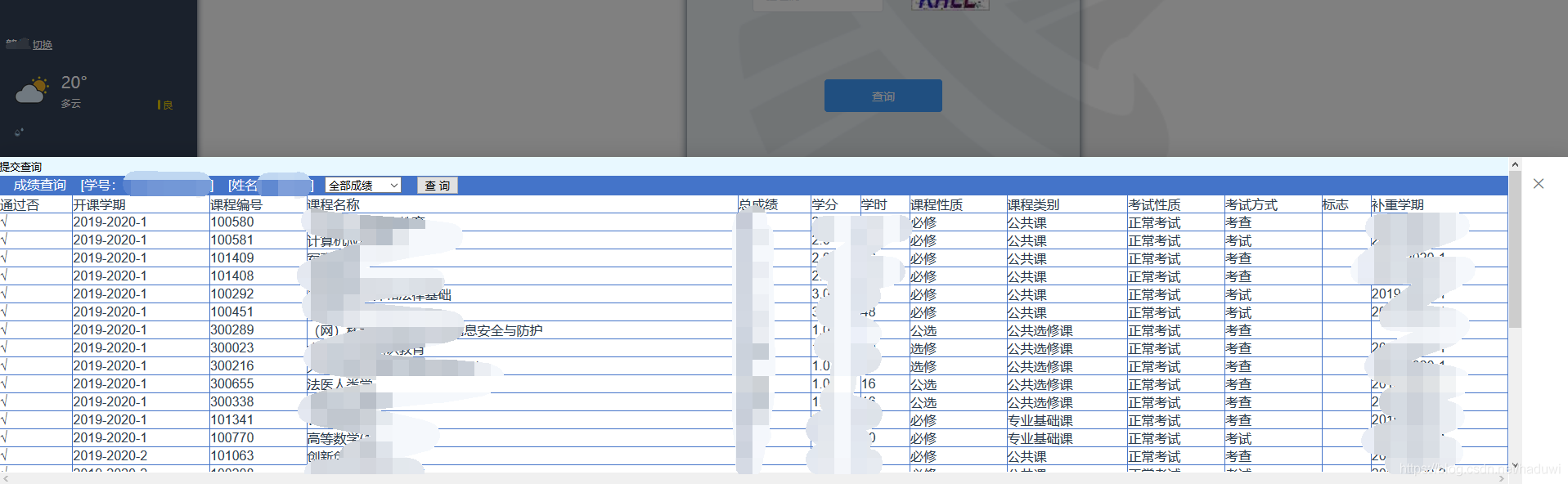Click course number 300023
This screenshot has width=1568, height=484.
tap(232, 348)
